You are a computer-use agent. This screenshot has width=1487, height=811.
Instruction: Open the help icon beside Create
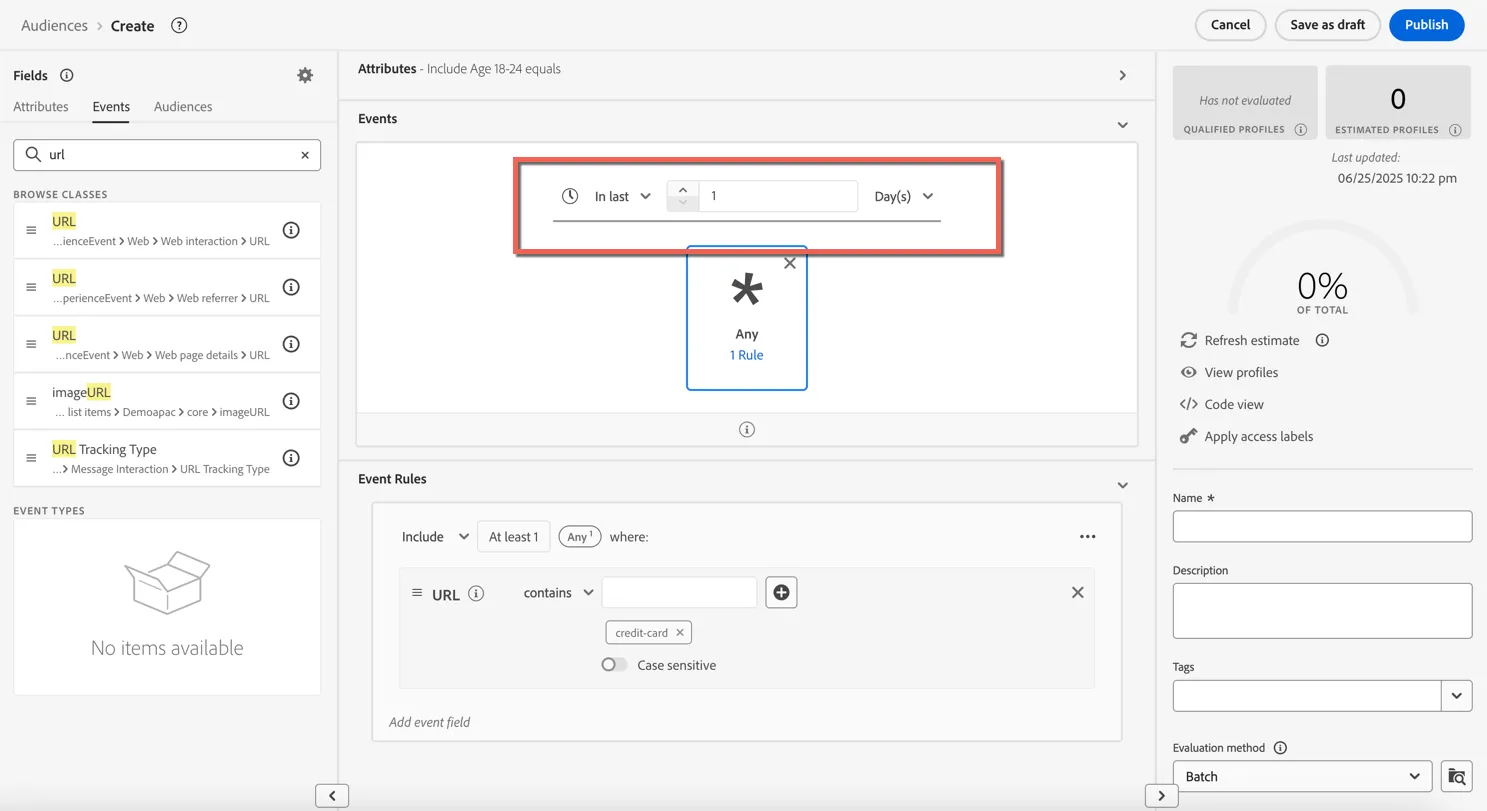click(179, 25)
